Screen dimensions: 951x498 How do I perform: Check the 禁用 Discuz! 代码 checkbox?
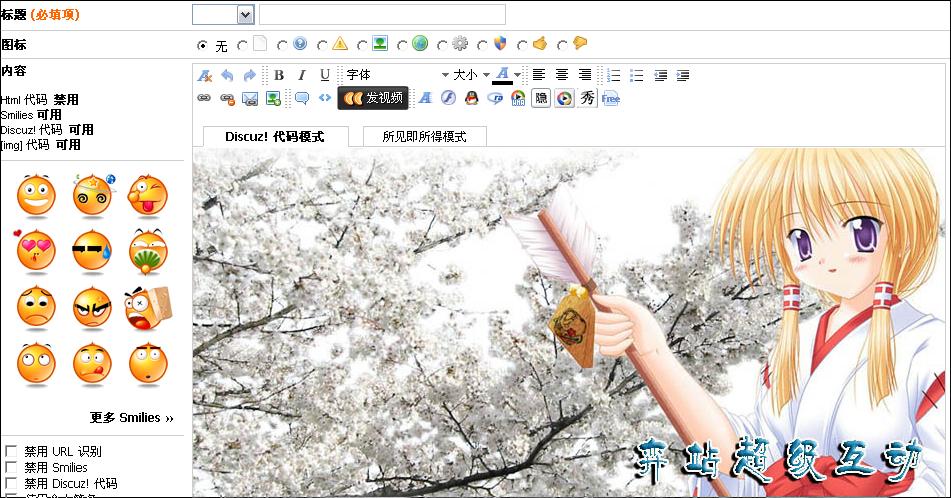point(11,482)
